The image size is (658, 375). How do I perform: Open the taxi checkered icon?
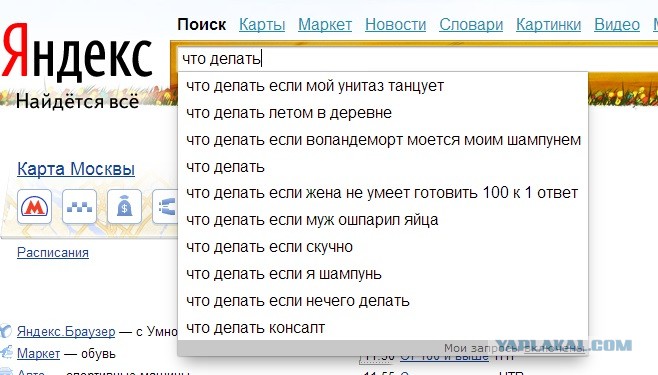click(x=79, y=206)
